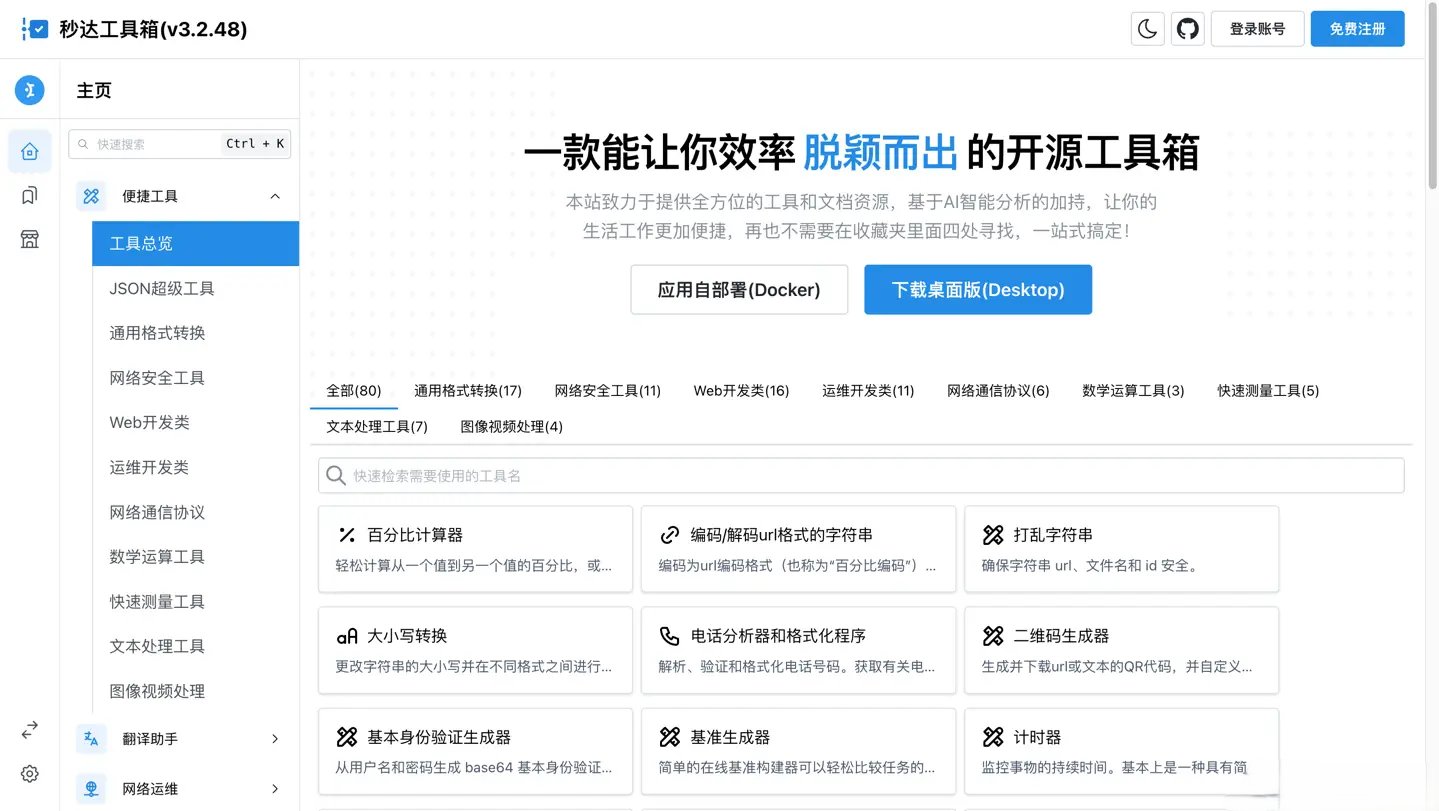Click the 免费注册 button

click(x=1357, y=28)
